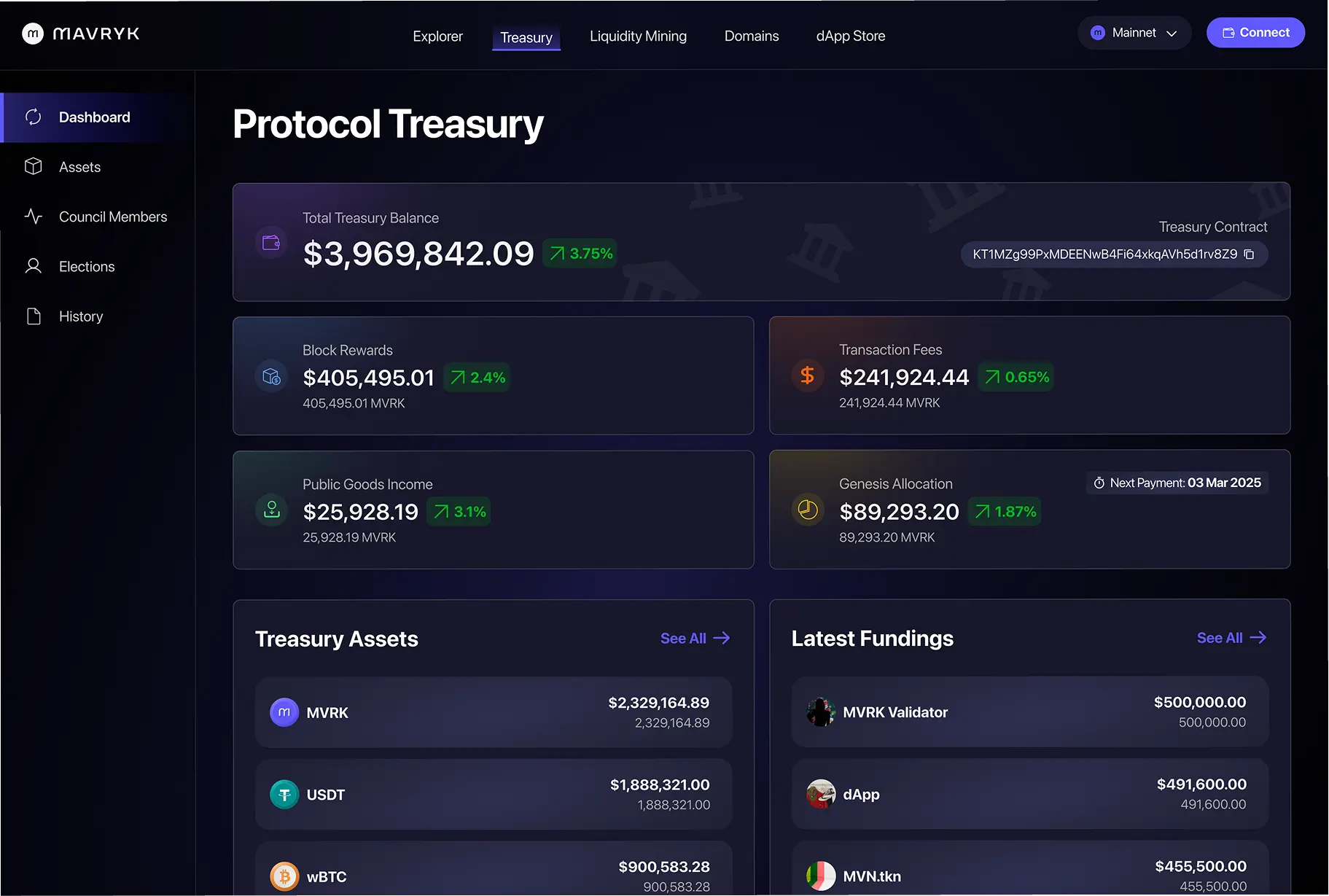Open the MVRK Validator funding row
The height and width of the screenshot is (896, 1329).
click(1029, 712)
